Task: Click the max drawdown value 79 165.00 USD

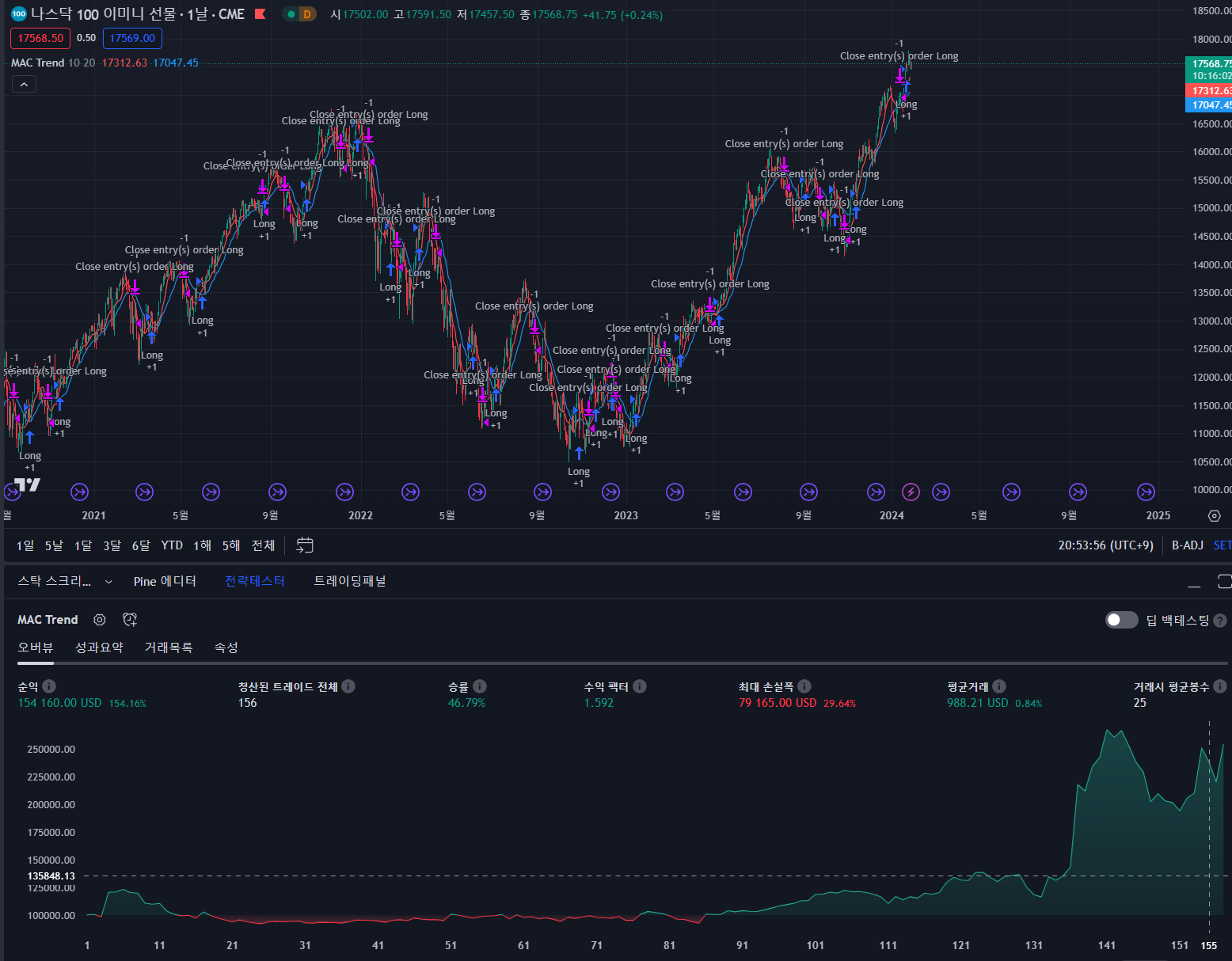Action: point(778,703)
